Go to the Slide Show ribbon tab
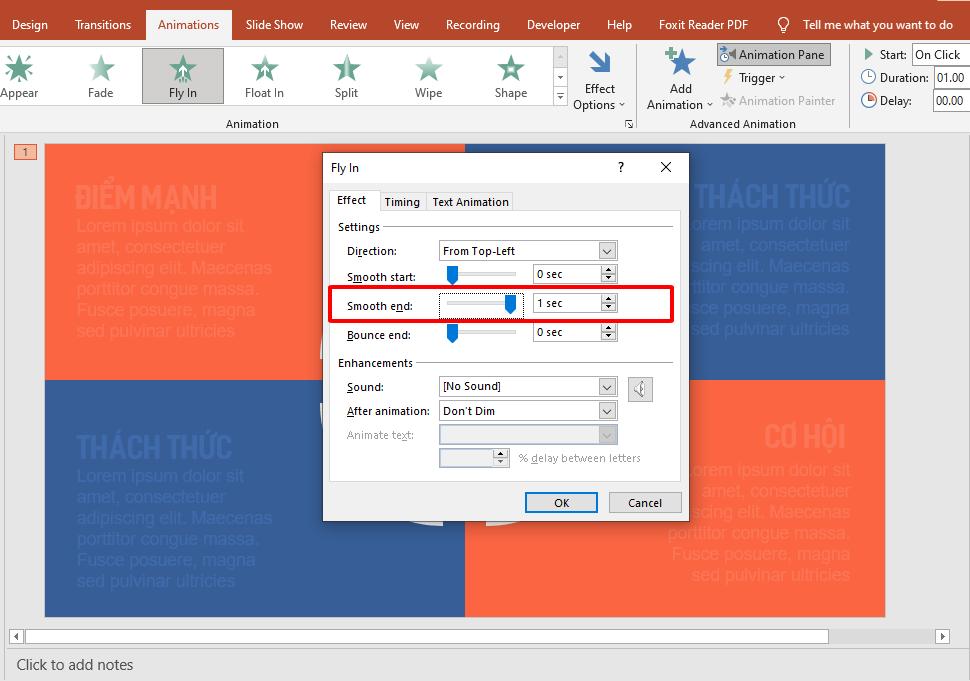970x681 pixels. [274, 24]
